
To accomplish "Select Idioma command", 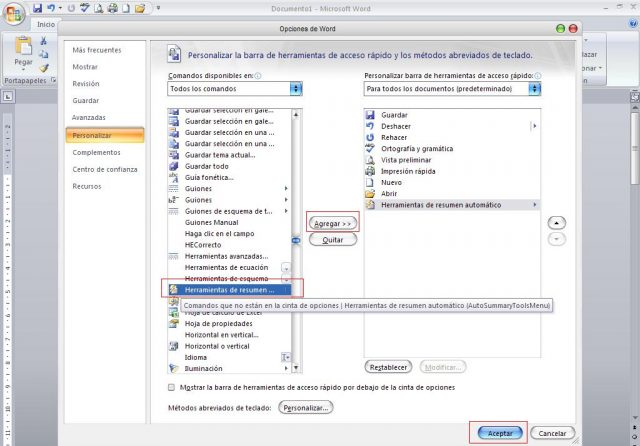I will [229, 357].
